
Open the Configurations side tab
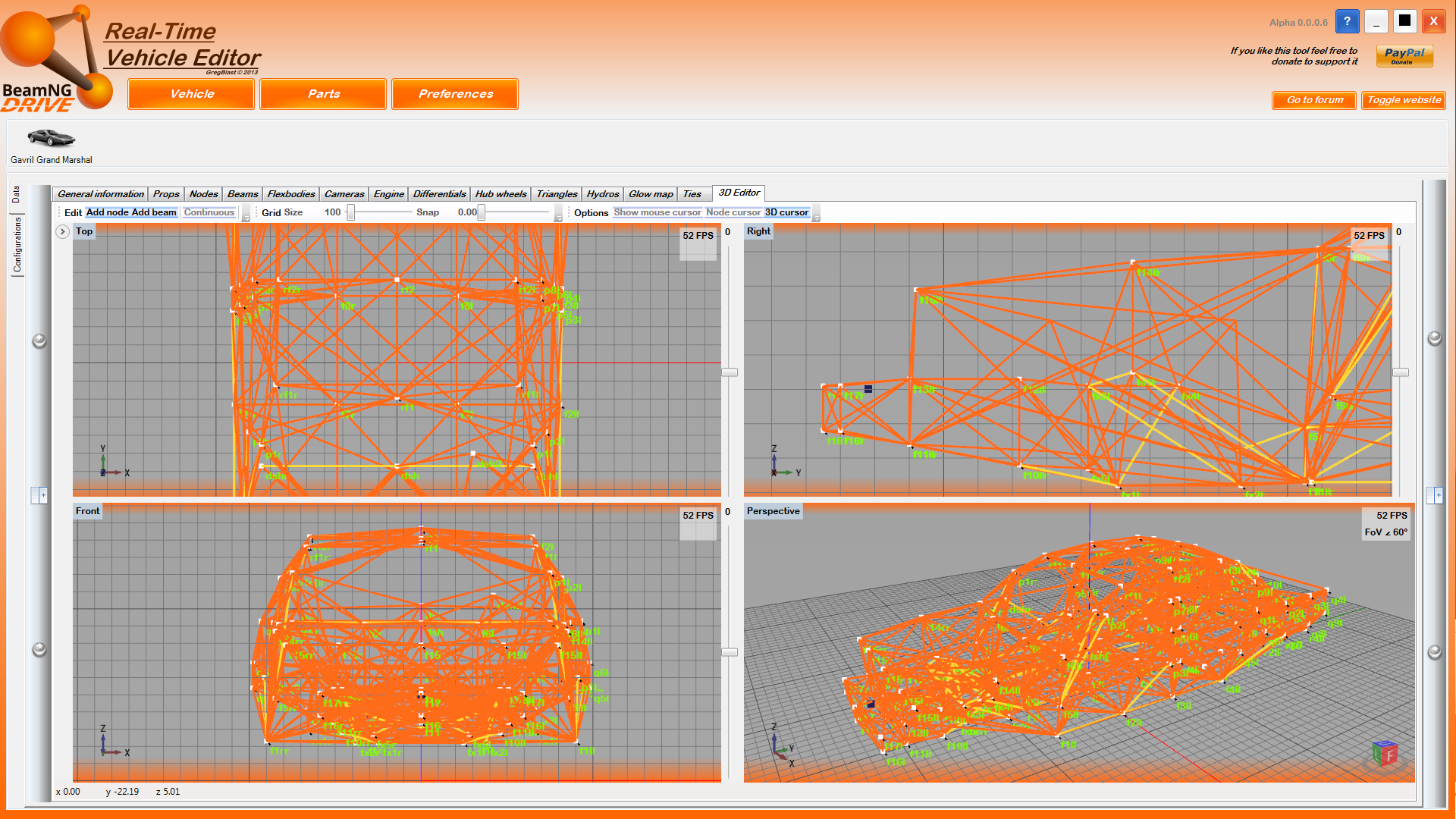pos(17,245)
